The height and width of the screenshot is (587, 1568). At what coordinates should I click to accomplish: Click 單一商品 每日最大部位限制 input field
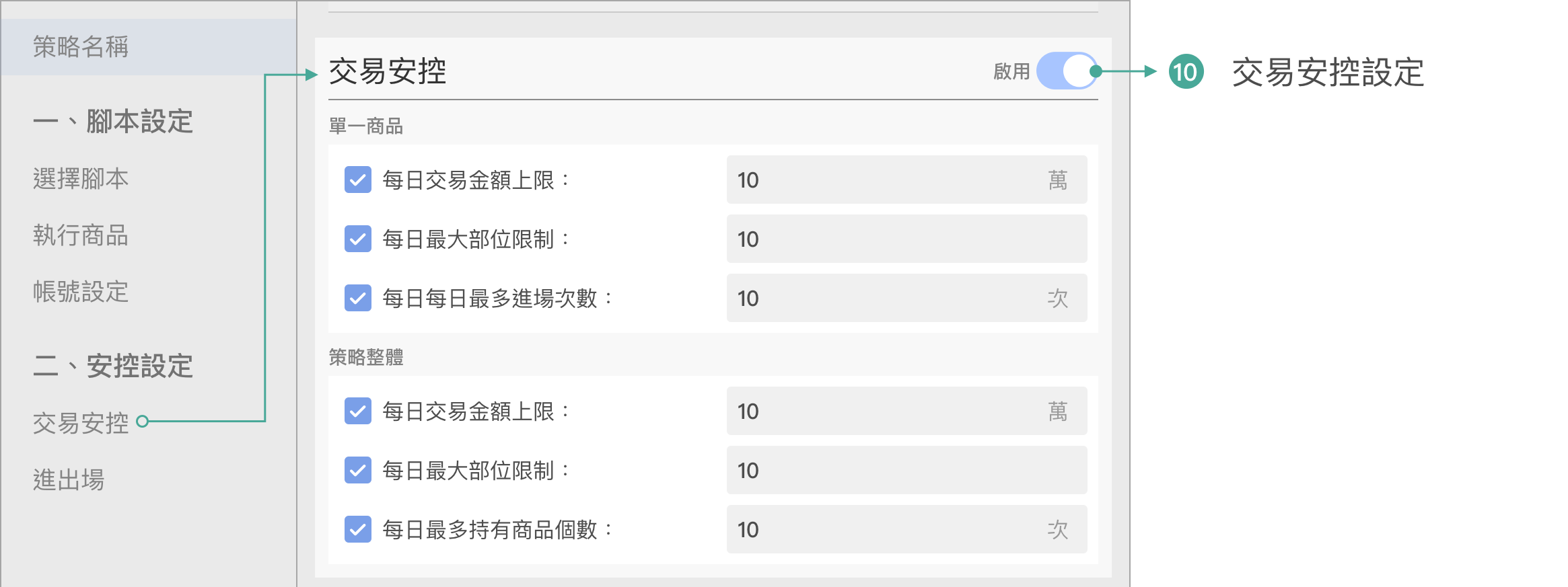tap(906, 239)
